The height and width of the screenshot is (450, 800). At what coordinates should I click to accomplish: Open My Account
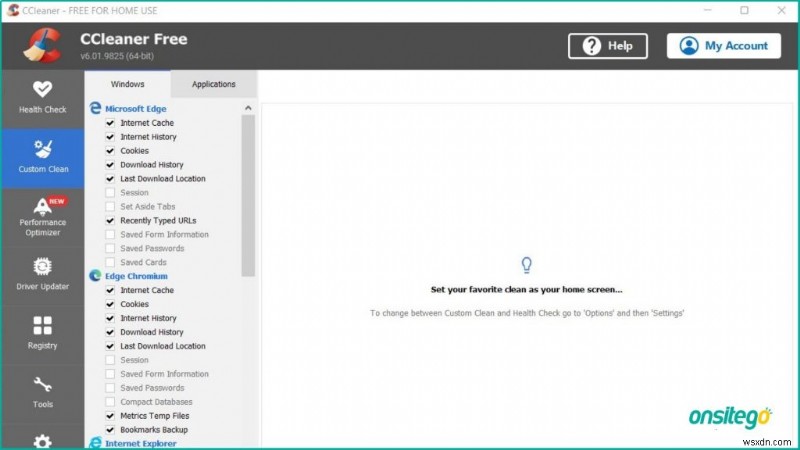tap(723, 46)
